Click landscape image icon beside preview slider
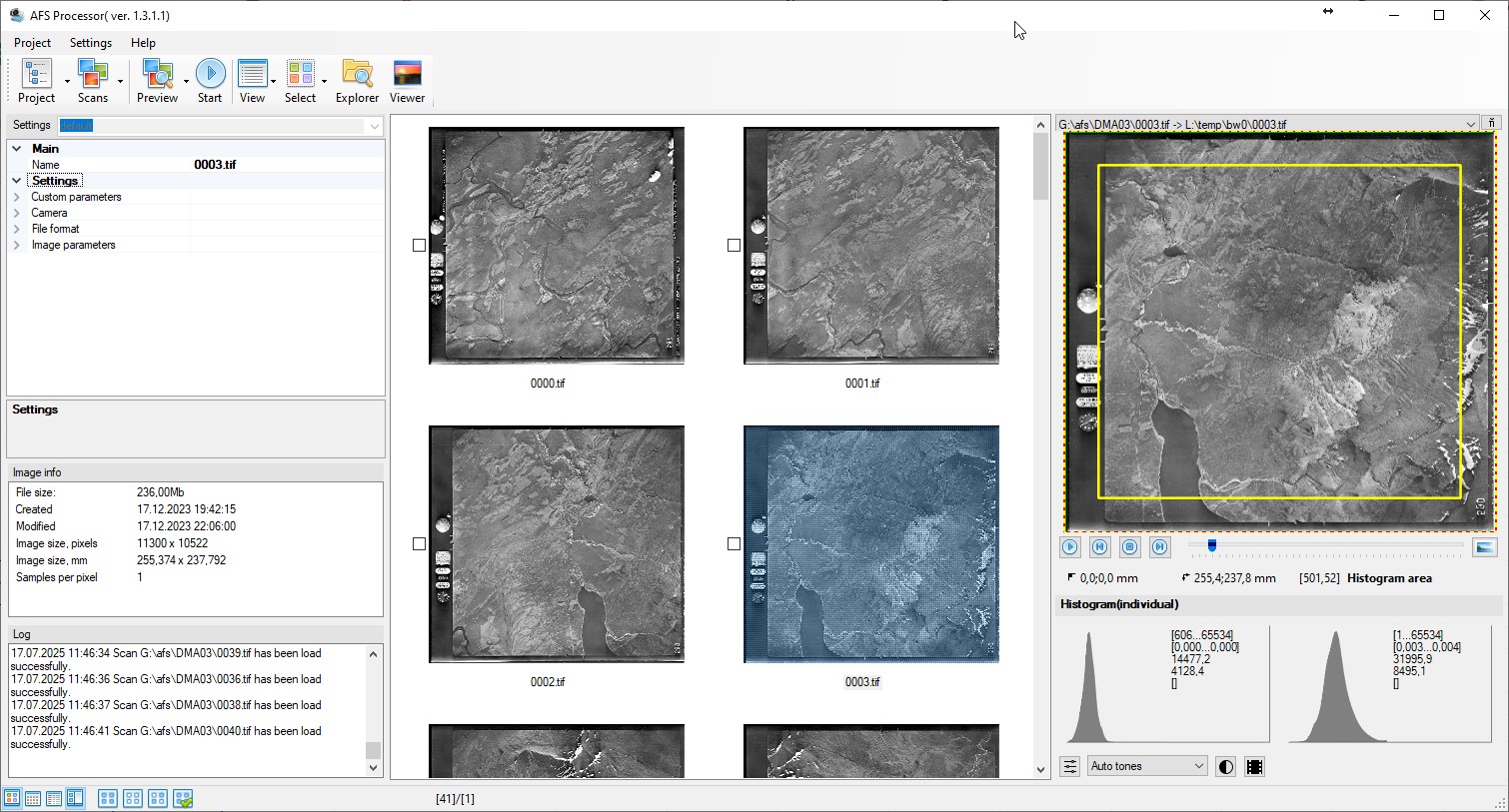The height and width of the screenshot is (812, 1509). point(1485,547)
